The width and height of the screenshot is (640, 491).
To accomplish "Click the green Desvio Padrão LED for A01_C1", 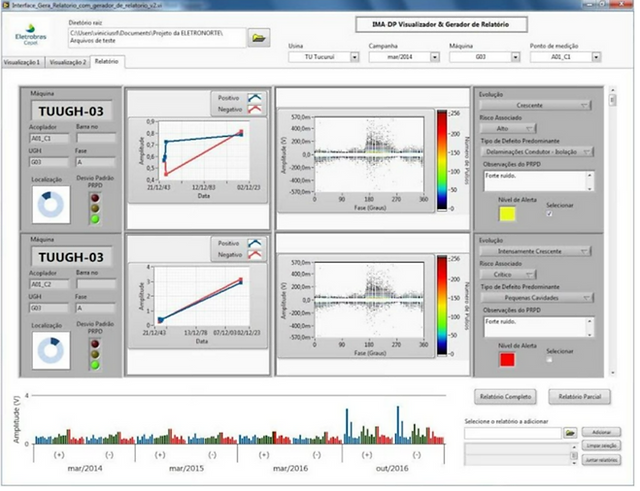I will pyautogui.click(x=95, y=219).
